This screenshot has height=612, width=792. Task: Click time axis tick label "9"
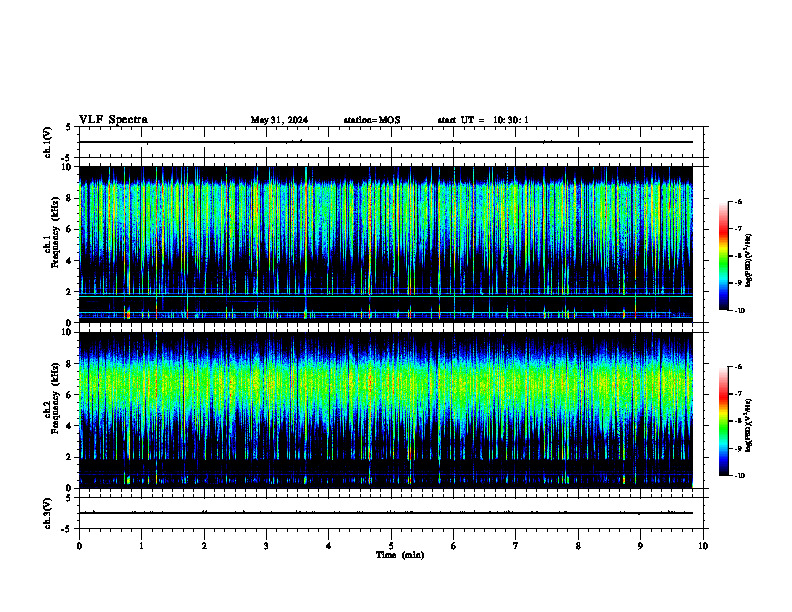[x=640, y=546]
